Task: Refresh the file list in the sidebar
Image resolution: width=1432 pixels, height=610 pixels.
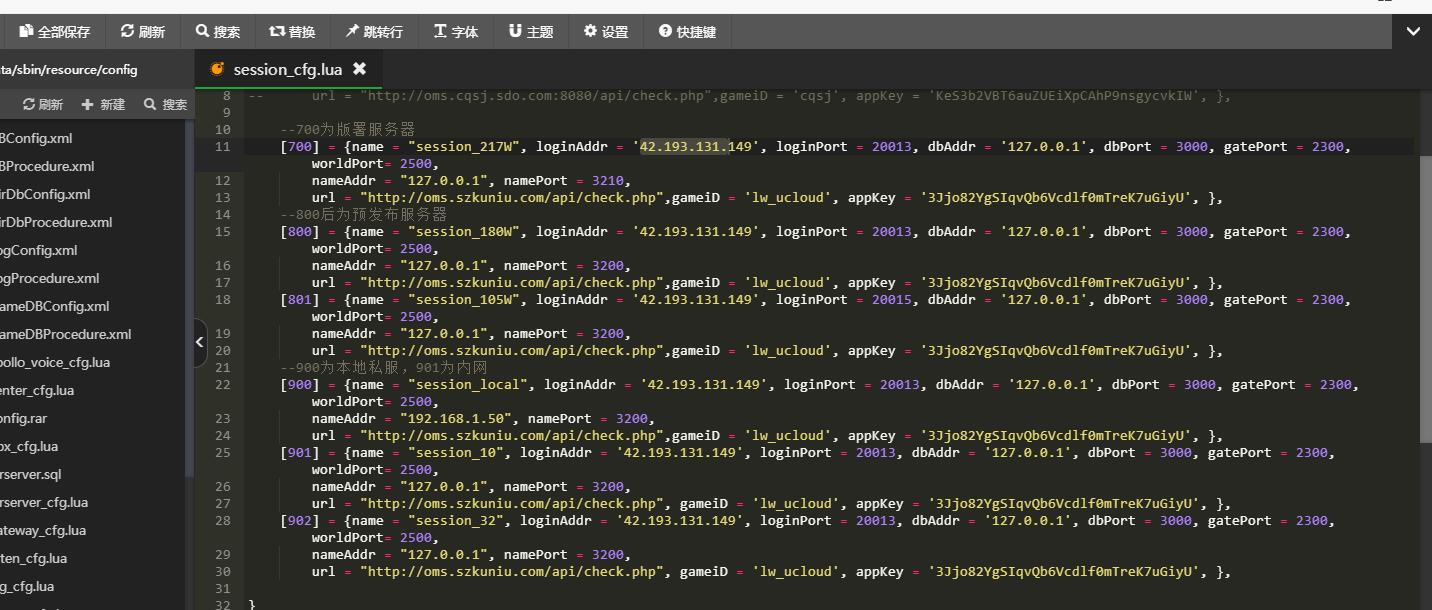Action: pos(43,104)
